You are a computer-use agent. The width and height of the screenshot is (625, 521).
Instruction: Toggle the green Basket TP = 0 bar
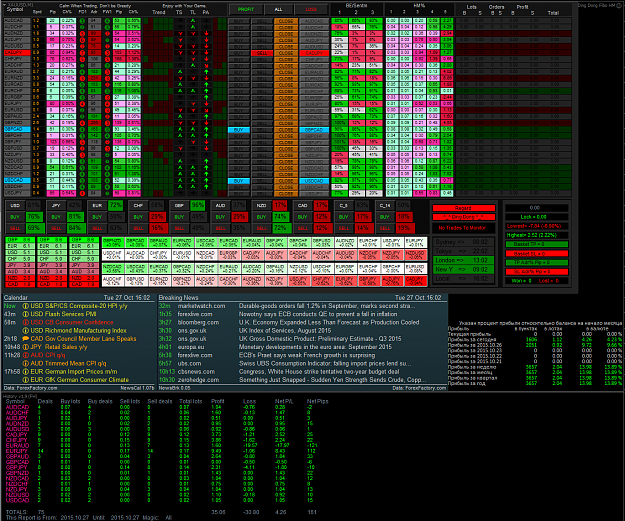tap(537, 244)
